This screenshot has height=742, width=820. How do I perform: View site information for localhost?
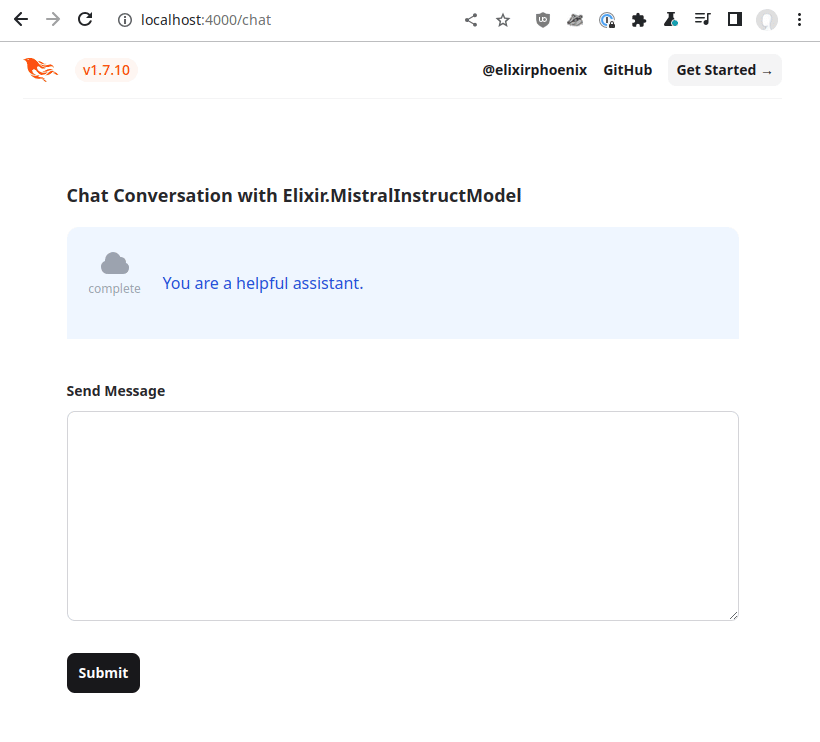coord(124,20)
